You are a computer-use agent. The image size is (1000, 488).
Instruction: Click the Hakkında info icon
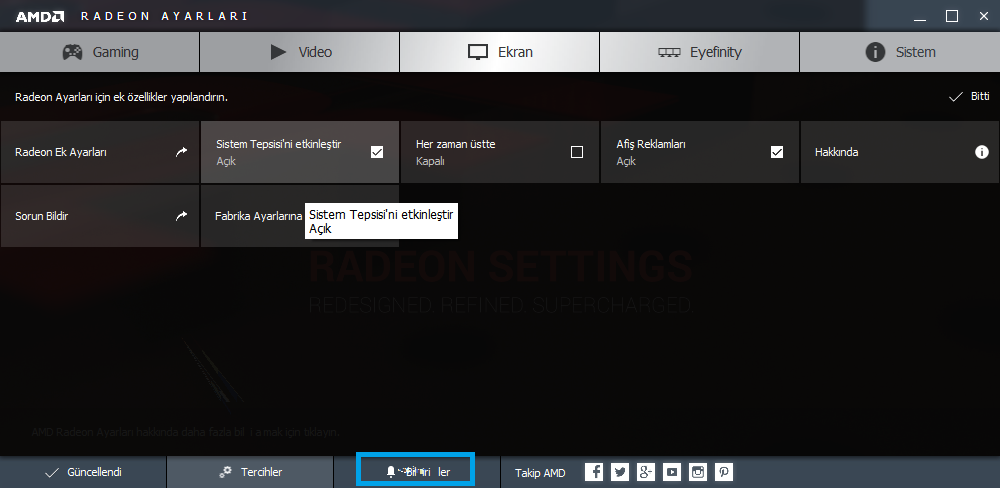[982, 152]
